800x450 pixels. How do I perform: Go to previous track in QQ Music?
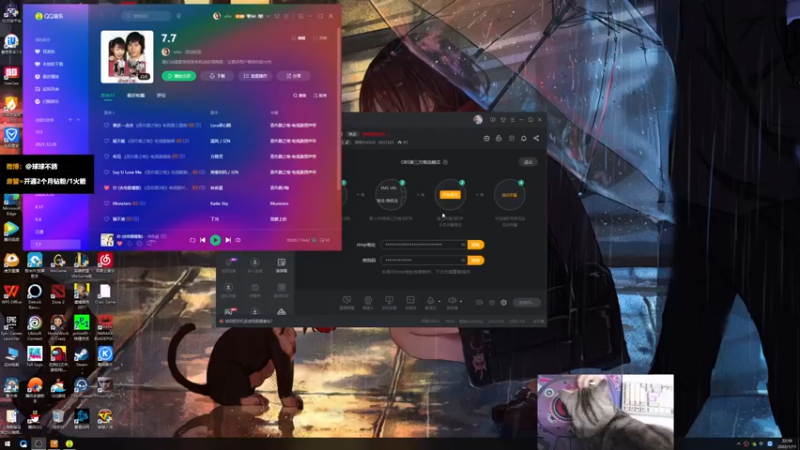point(203,240)
